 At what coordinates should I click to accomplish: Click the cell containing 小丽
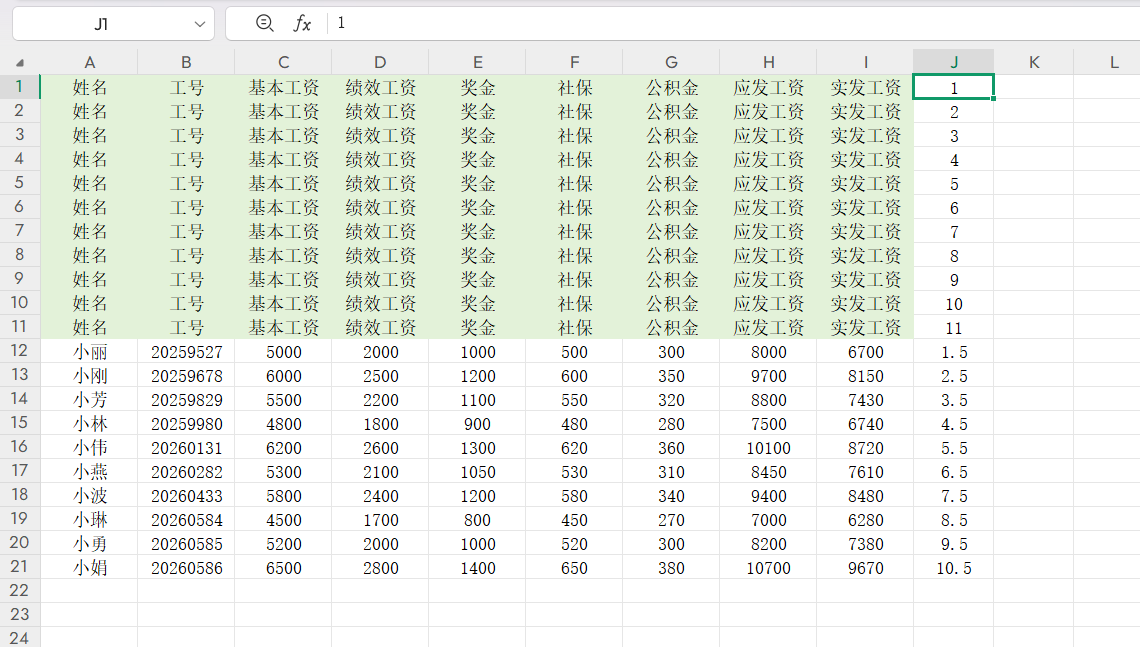pos(89,352)
